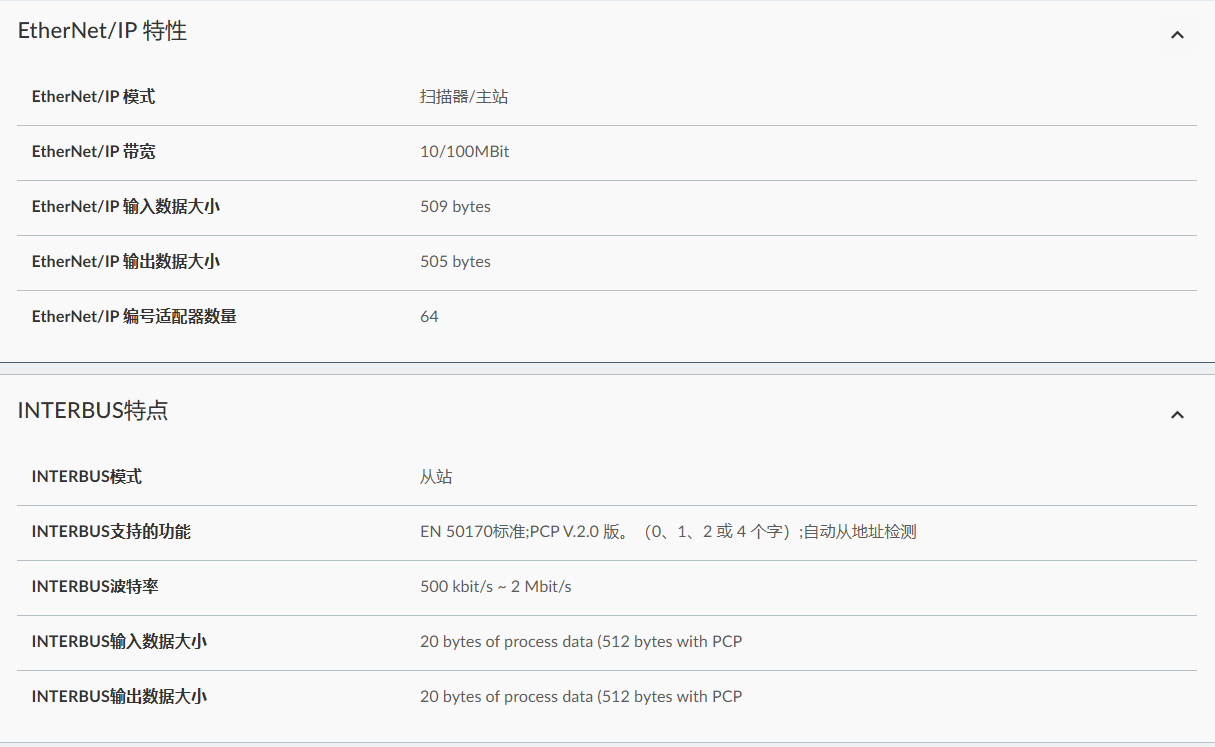Click the adapter count value 64
Viewport: 1215px width, 747px height.
click(429, 317)
